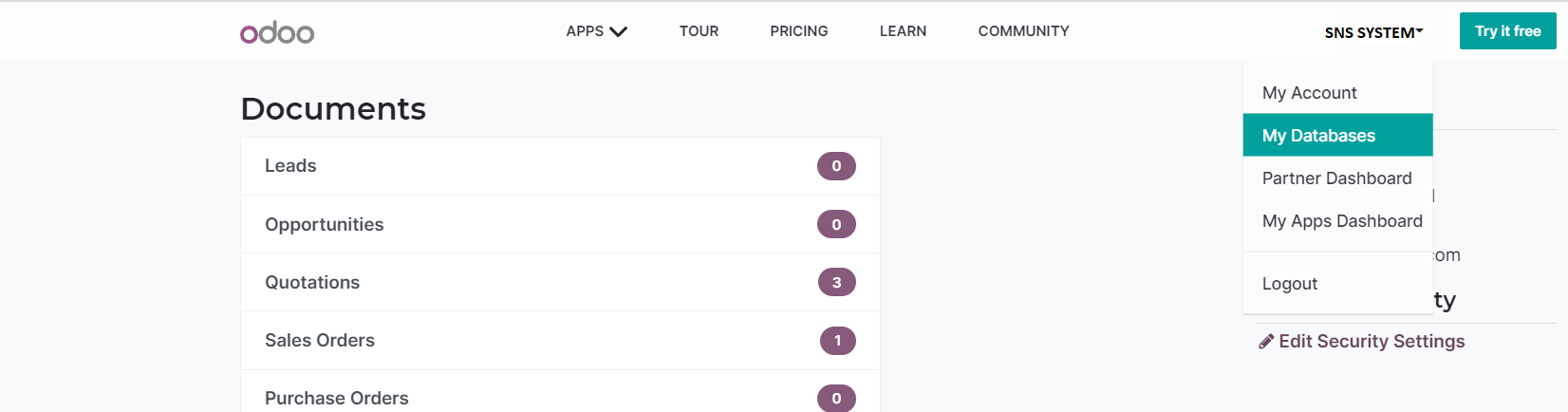The width and height of the screenshot is (1568, 412).
Task: Open the Edit Security Settings link
Action: click(1372, 342)
